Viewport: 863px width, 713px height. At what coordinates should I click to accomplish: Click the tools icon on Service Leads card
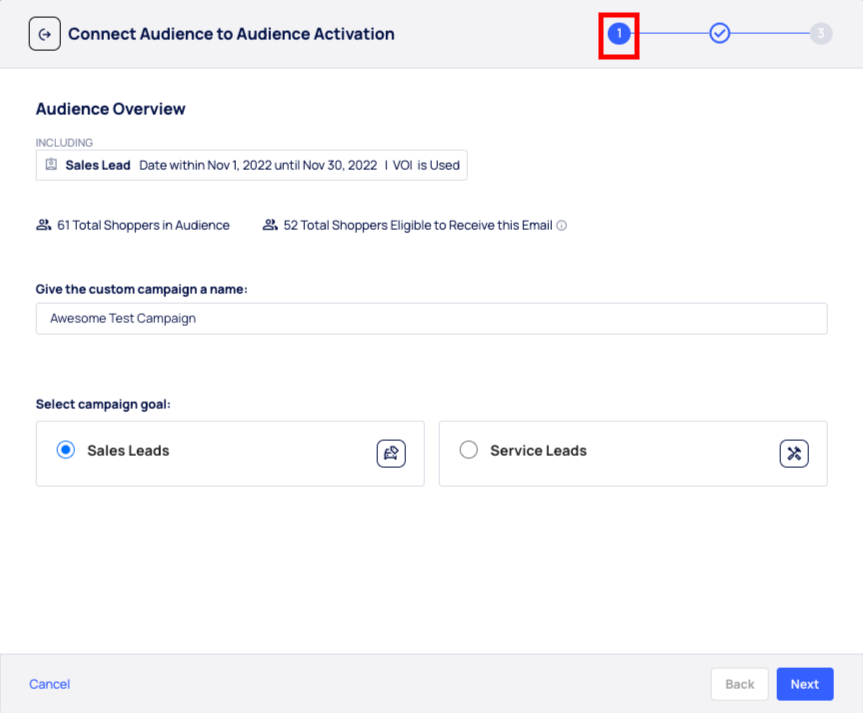click(794, 453)
